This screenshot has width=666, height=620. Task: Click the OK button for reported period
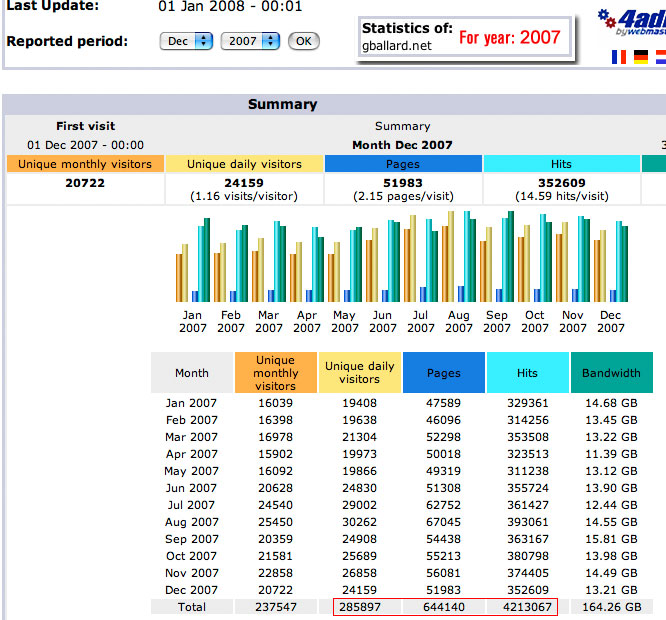304,41
